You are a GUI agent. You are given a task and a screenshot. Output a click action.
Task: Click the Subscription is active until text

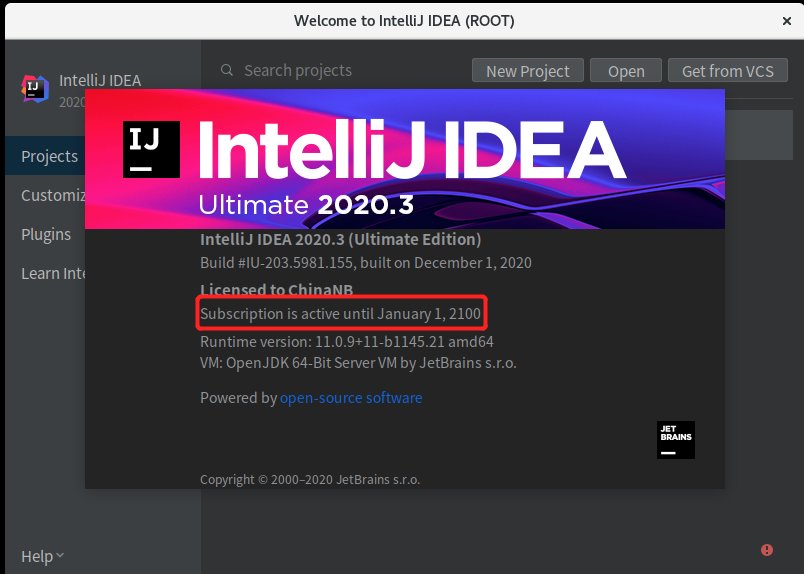click(x=340, y=313)
